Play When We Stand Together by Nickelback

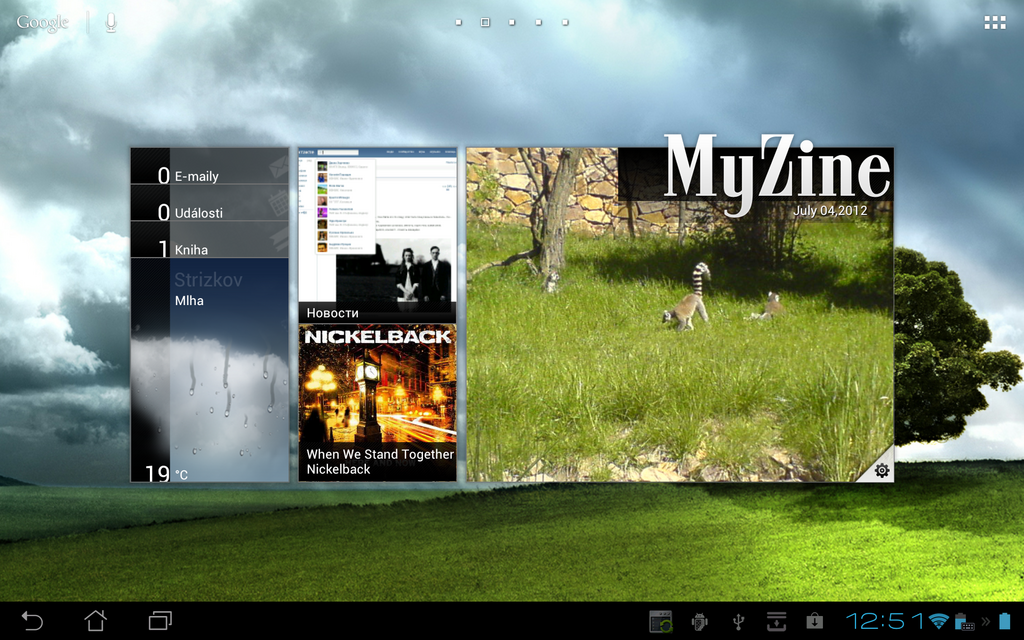(377, 400)
